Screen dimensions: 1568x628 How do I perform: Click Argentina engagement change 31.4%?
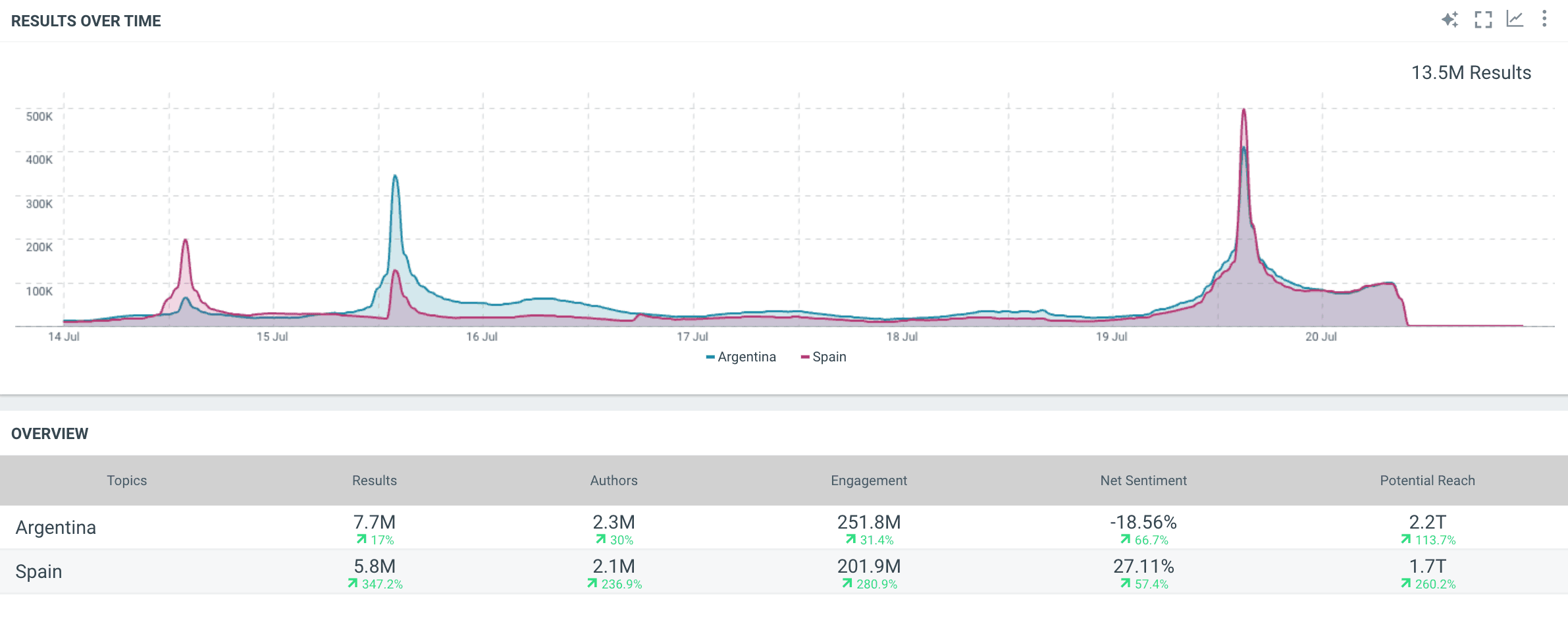(870, 540)
